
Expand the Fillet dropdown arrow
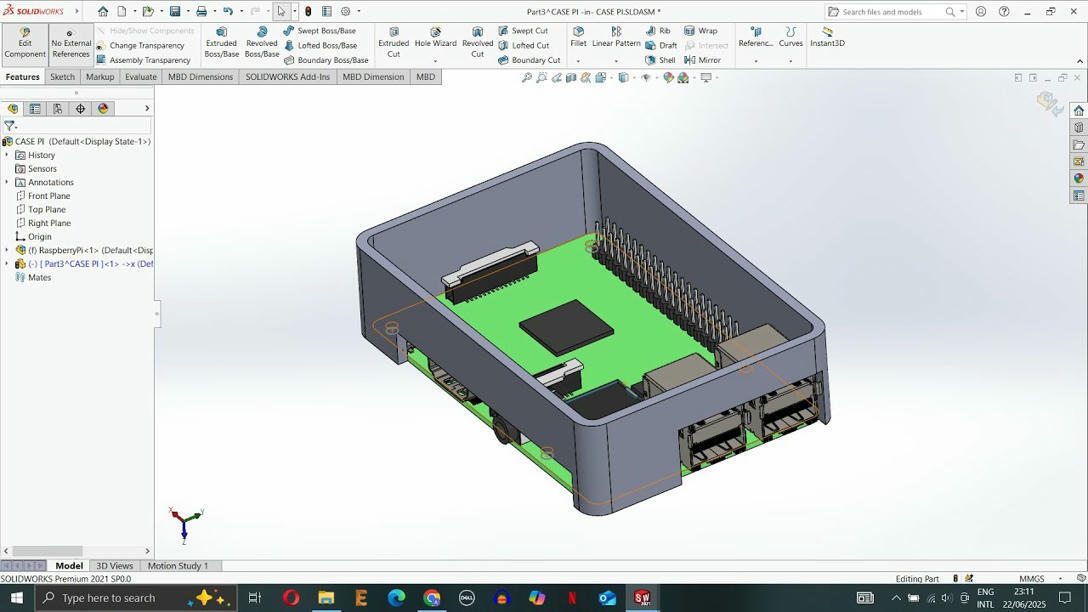[578, 61]
